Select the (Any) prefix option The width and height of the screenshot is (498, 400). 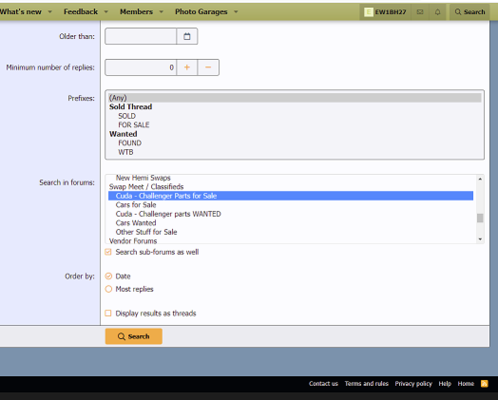[x=295, y=98]
